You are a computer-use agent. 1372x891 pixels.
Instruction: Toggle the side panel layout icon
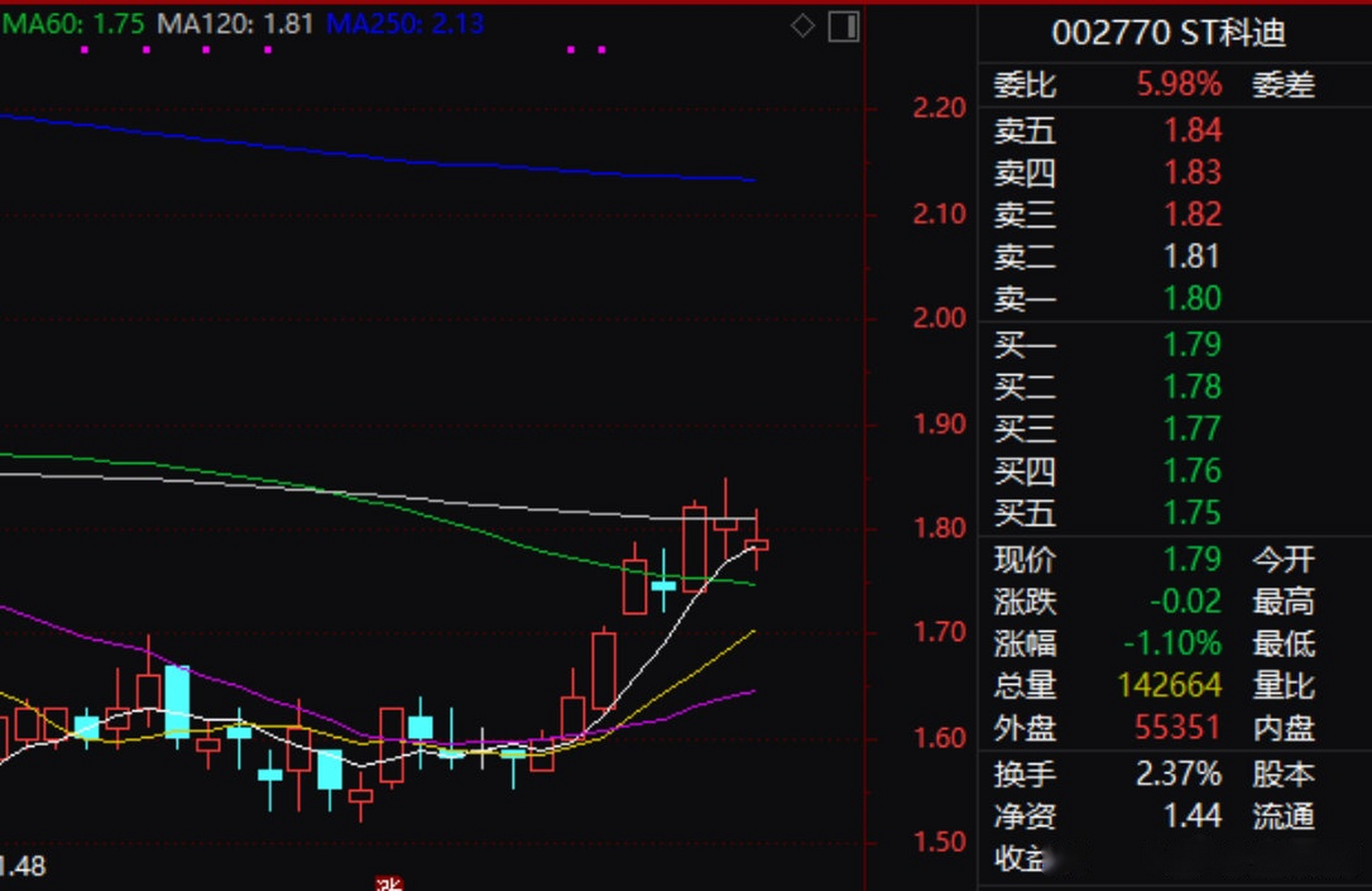[843, 26]
